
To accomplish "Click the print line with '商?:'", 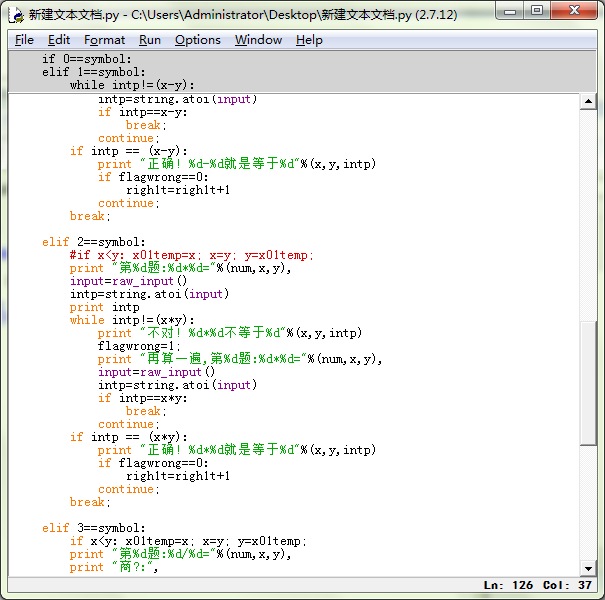I will pos(114,567).
